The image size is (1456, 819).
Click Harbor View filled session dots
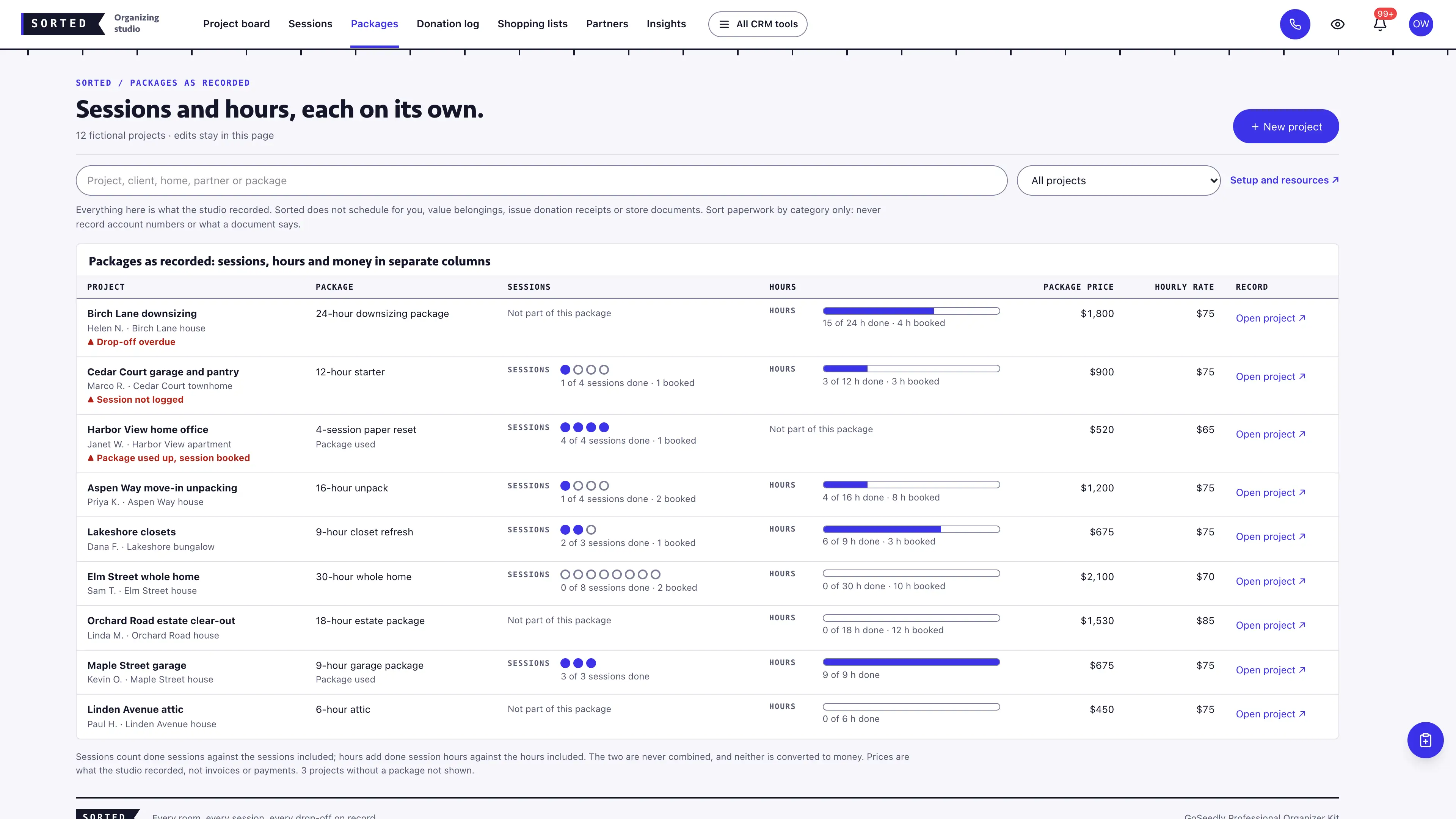[x=584, y=427]
